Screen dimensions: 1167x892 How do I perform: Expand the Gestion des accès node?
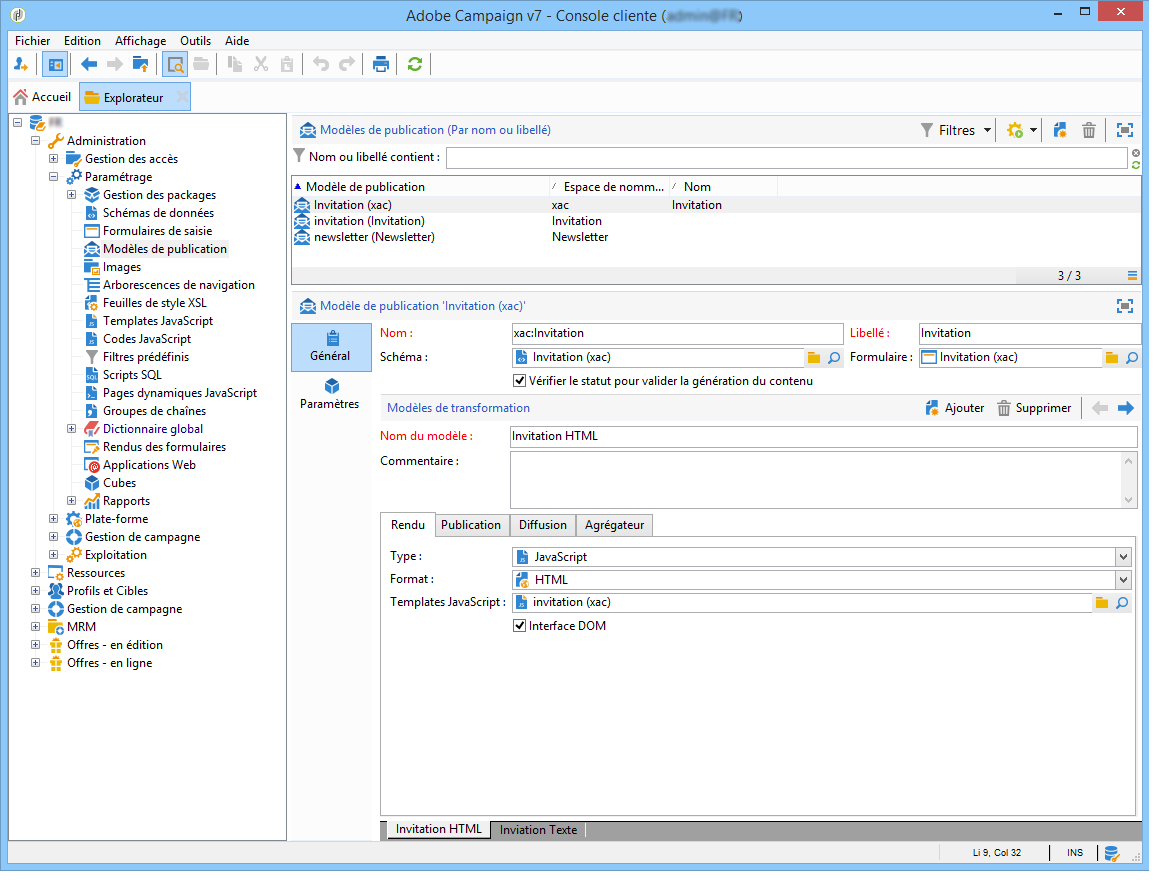tap(54, 159)
